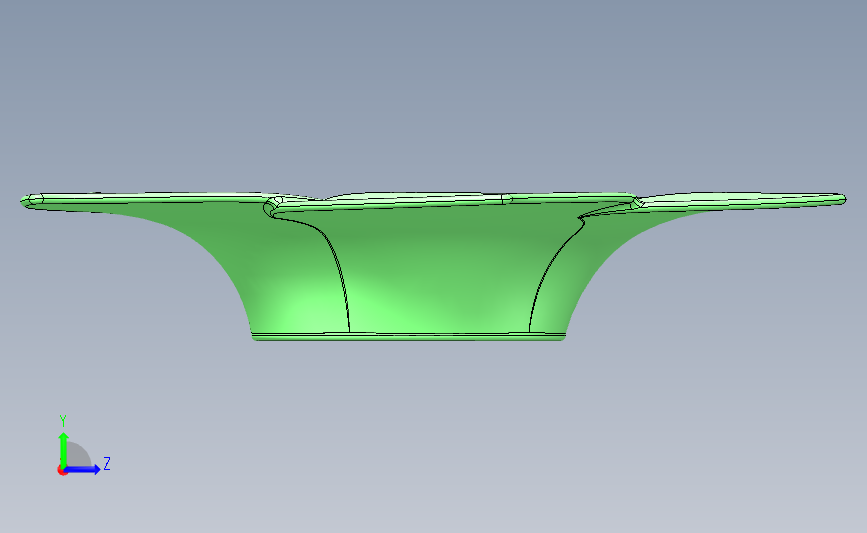
Task: Click the gray quarter-circle plane on the triad
Action: point(77,454)
